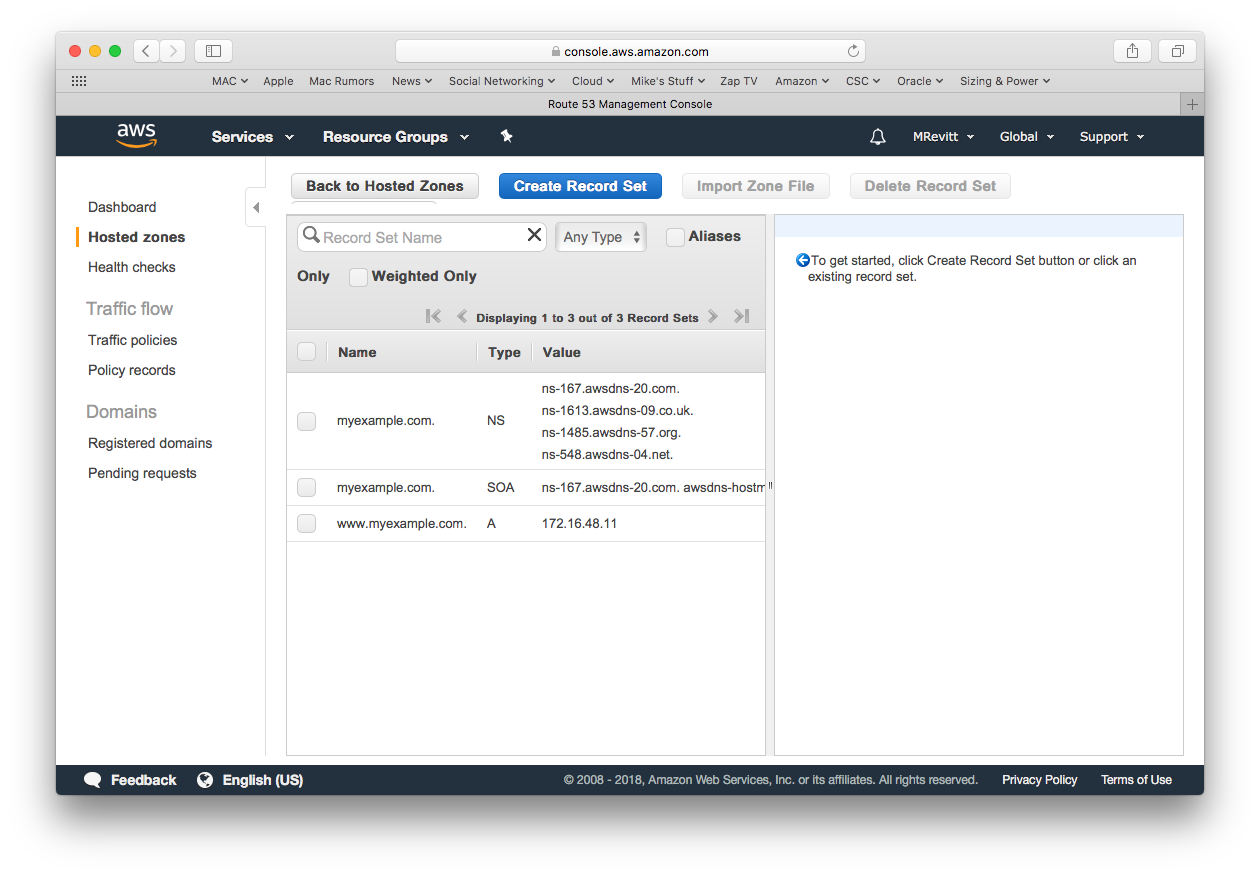
Task: Go to next page of records
Action: click(x=713, y=316)
